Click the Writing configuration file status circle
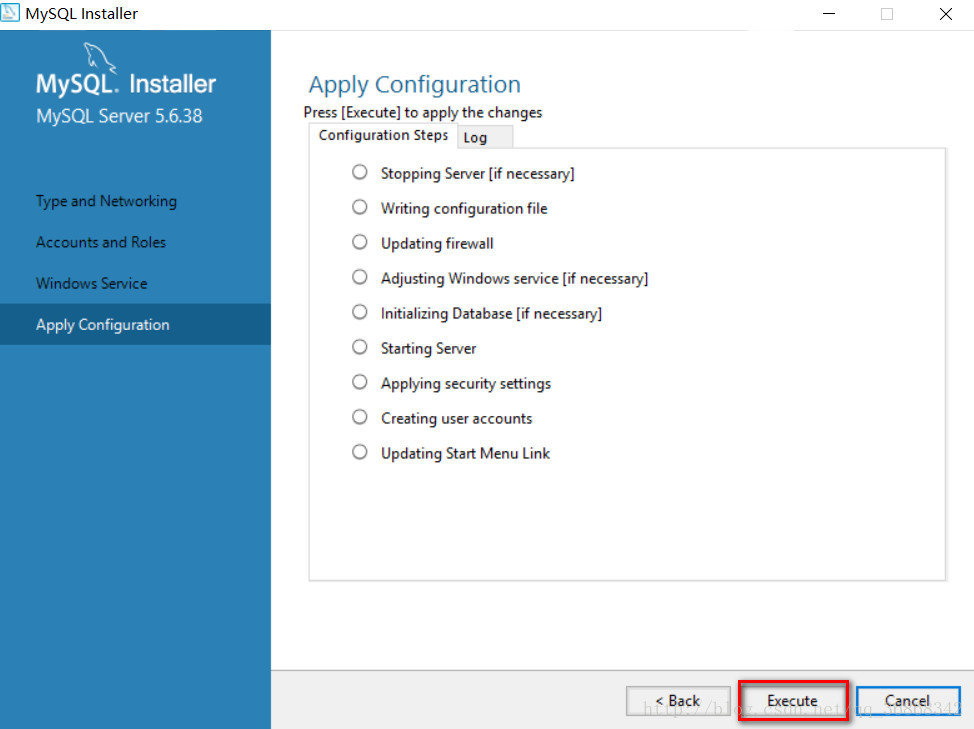This screenshot has height=729, width=974. 360,207
